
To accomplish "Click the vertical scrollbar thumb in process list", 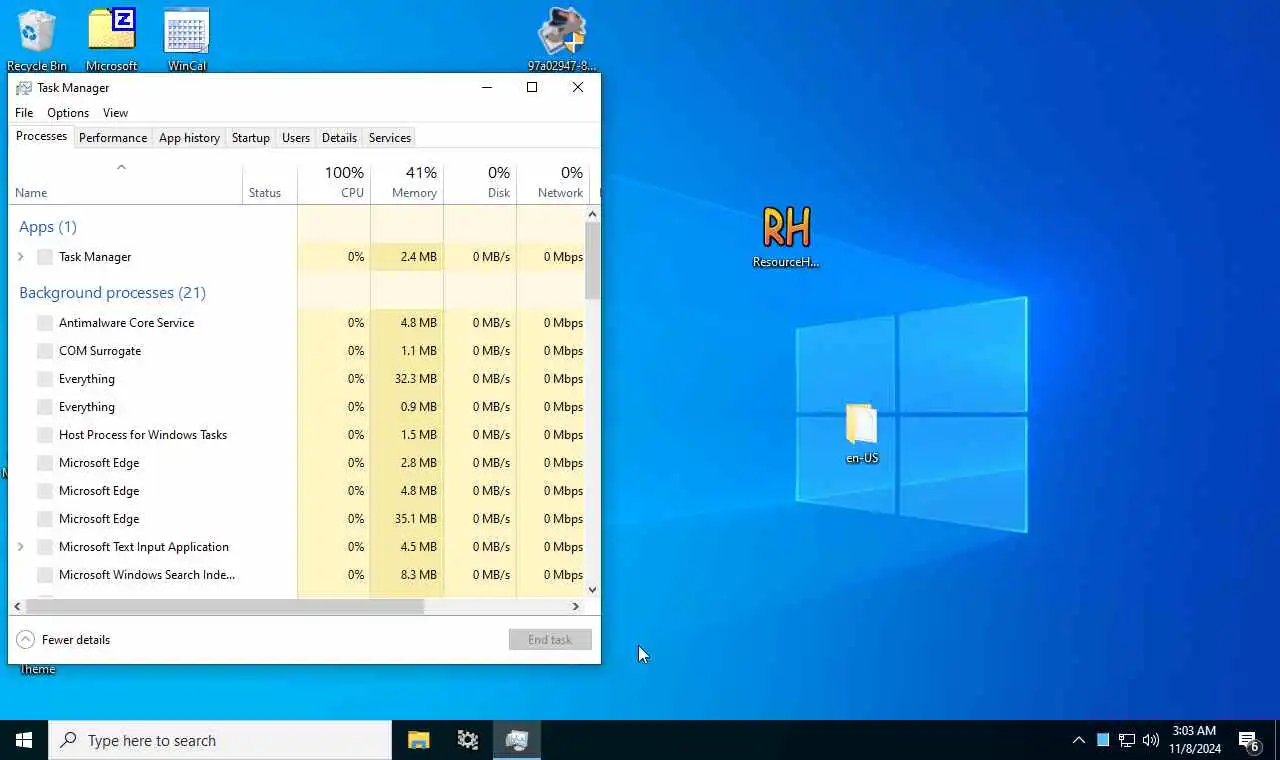I will coord(593,261).
